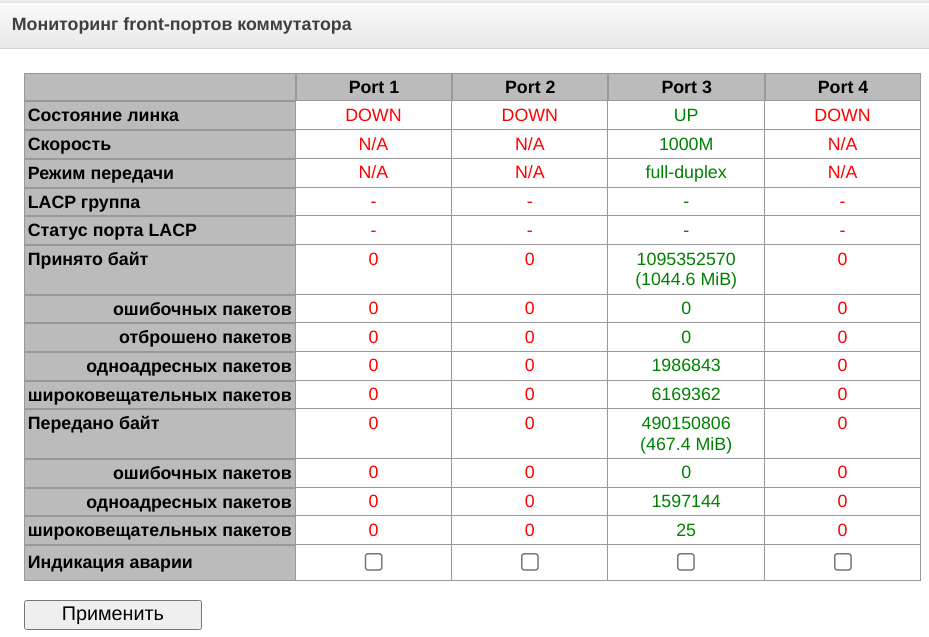Screen dimensions: 929x637
Task: Select the Port 4 column header
Action: (x=843, y=87)
